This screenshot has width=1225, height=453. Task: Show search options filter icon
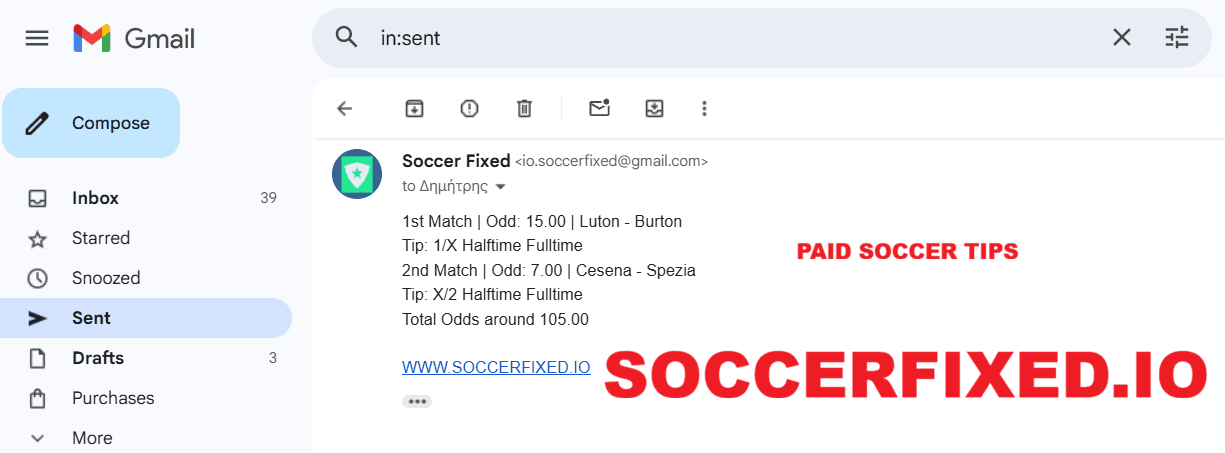click(1177, 38)
